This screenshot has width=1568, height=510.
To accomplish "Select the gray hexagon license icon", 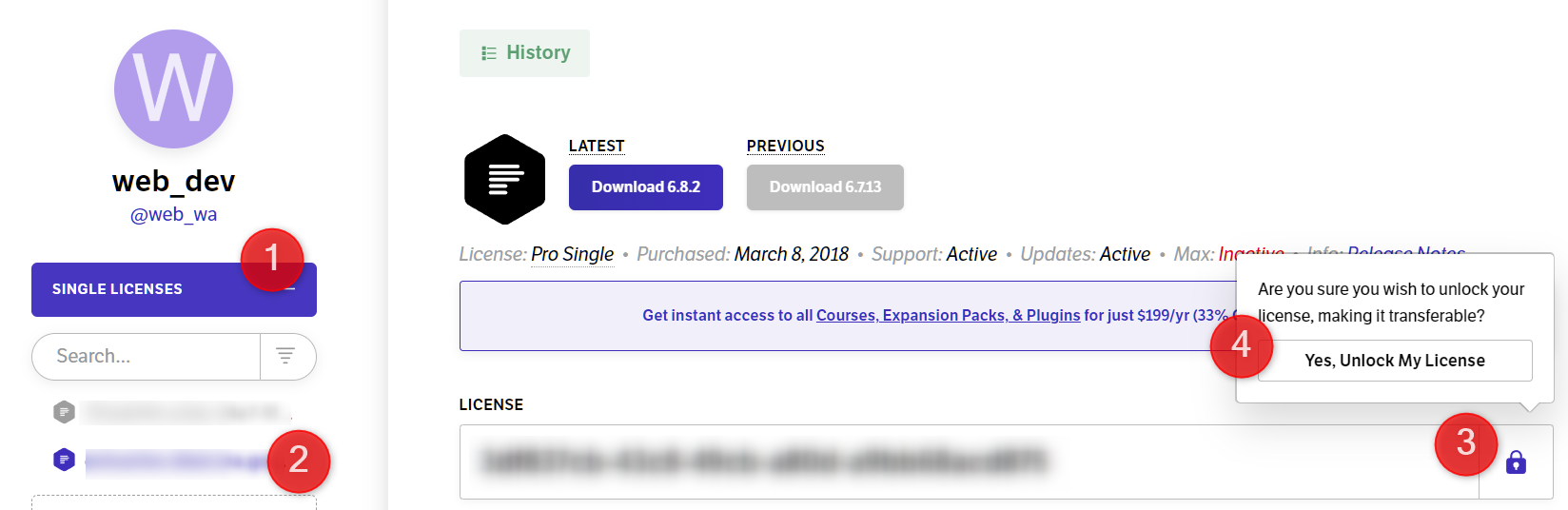I will [64, 412].
